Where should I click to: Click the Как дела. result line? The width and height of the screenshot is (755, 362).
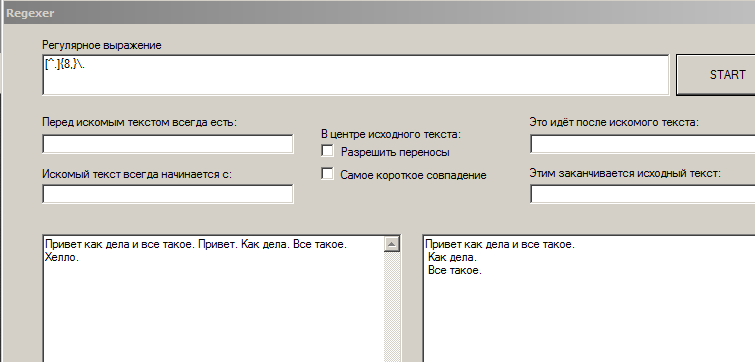(452, 258)
